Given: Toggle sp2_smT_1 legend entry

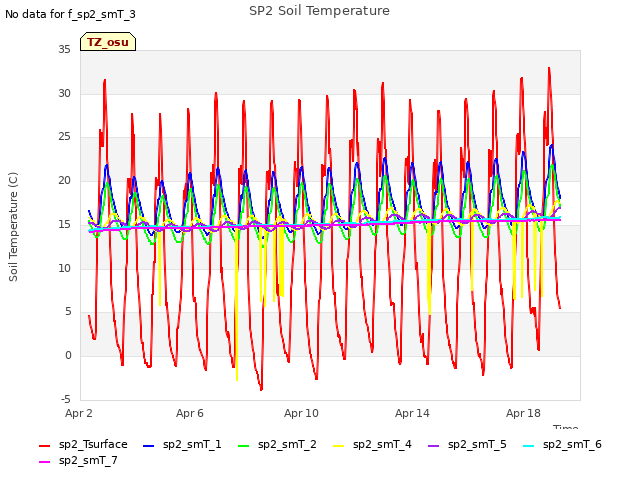Looking at the screenshot, I should [182, 444].
